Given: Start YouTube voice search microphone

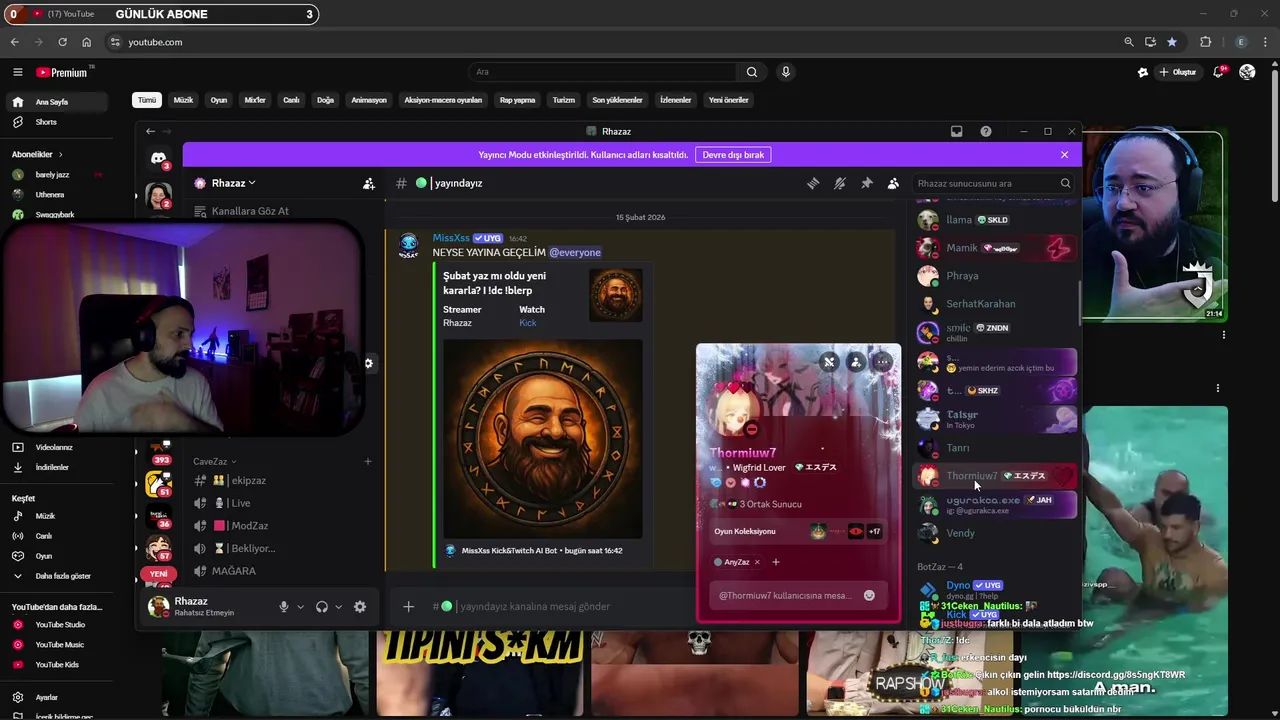Looking at the screenshot, I should click(x=786, y=72).
